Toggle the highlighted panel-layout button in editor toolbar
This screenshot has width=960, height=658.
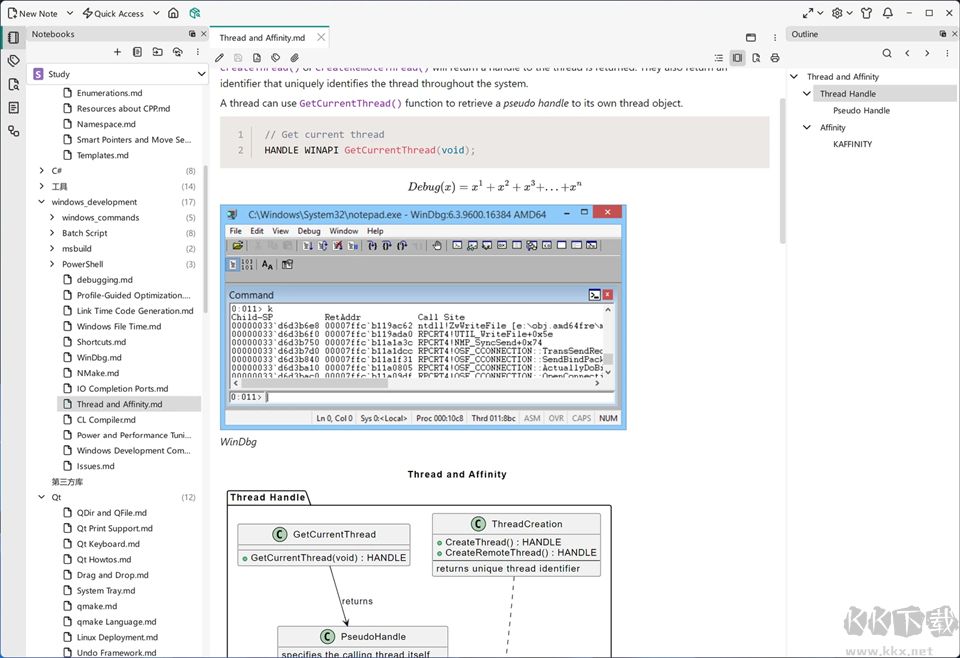738,58
